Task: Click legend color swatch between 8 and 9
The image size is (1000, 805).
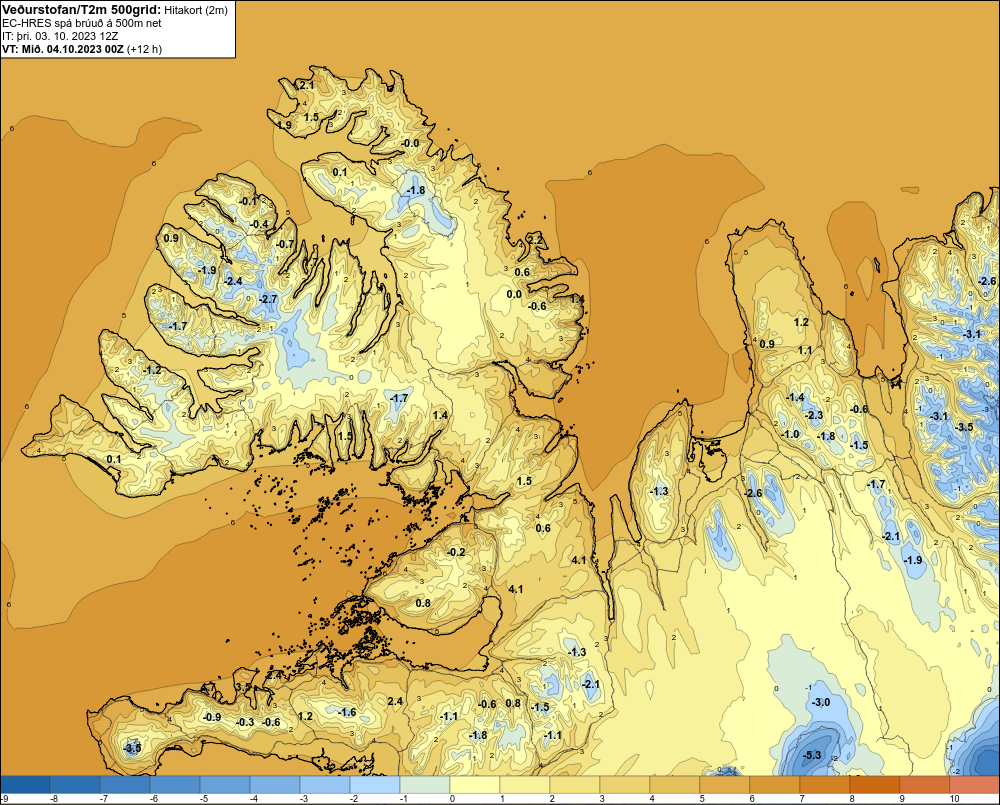Action: (x=874, y=785)
